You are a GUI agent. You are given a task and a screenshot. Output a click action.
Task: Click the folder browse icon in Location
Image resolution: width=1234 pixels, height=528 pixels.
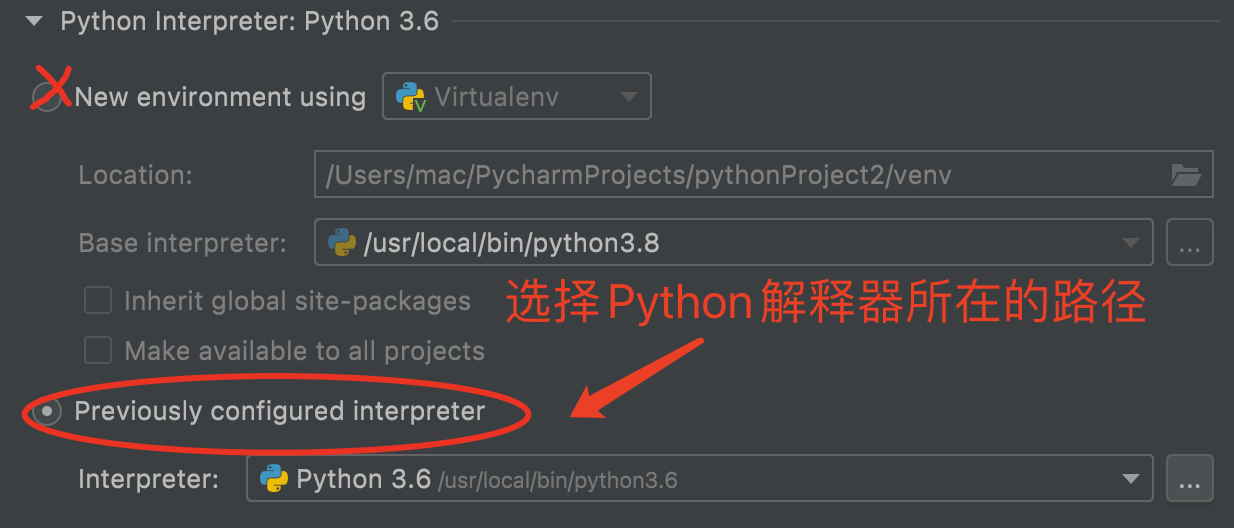[x=1186, y=175]
